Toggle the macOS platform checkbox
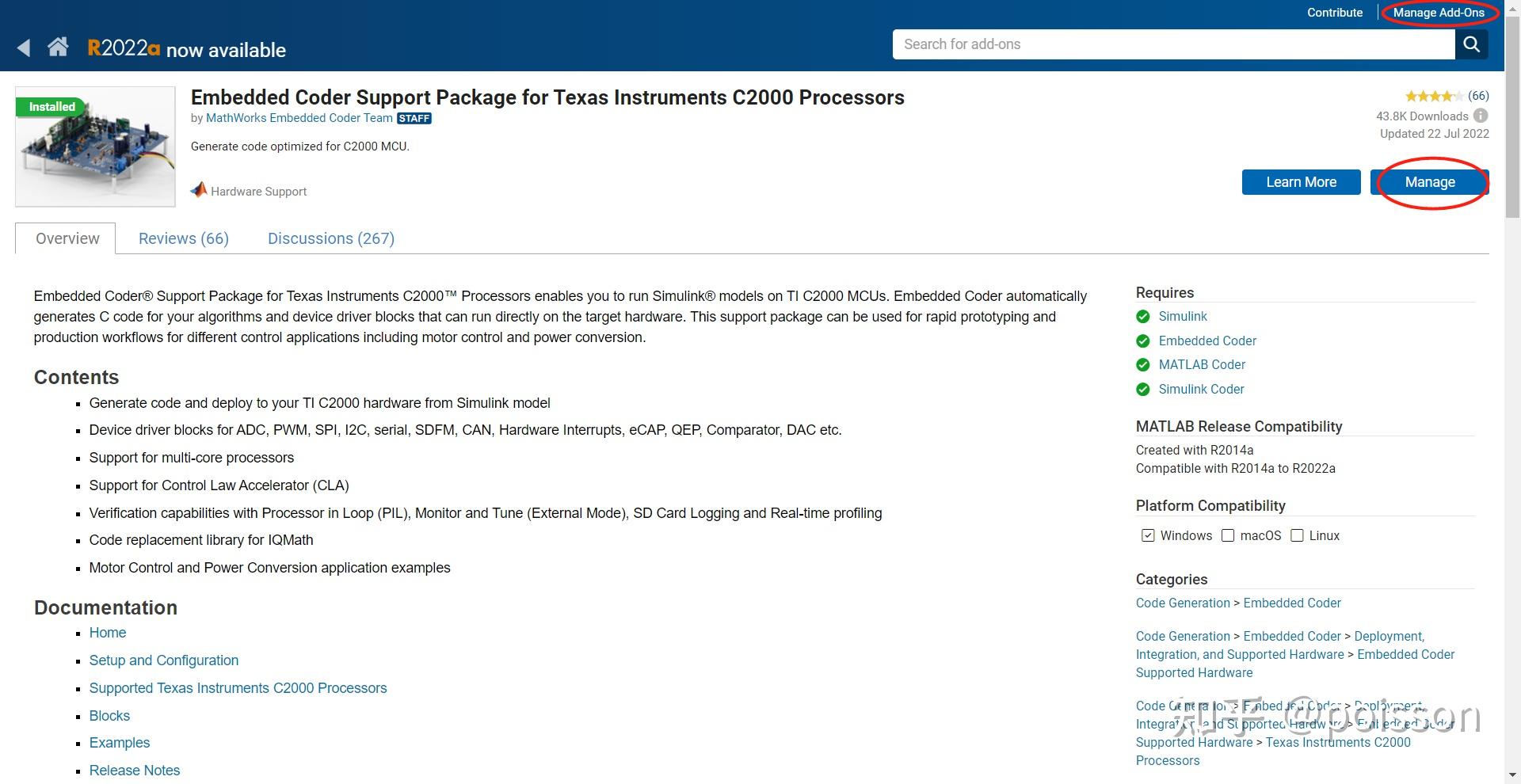 [x=1228, y=535]
